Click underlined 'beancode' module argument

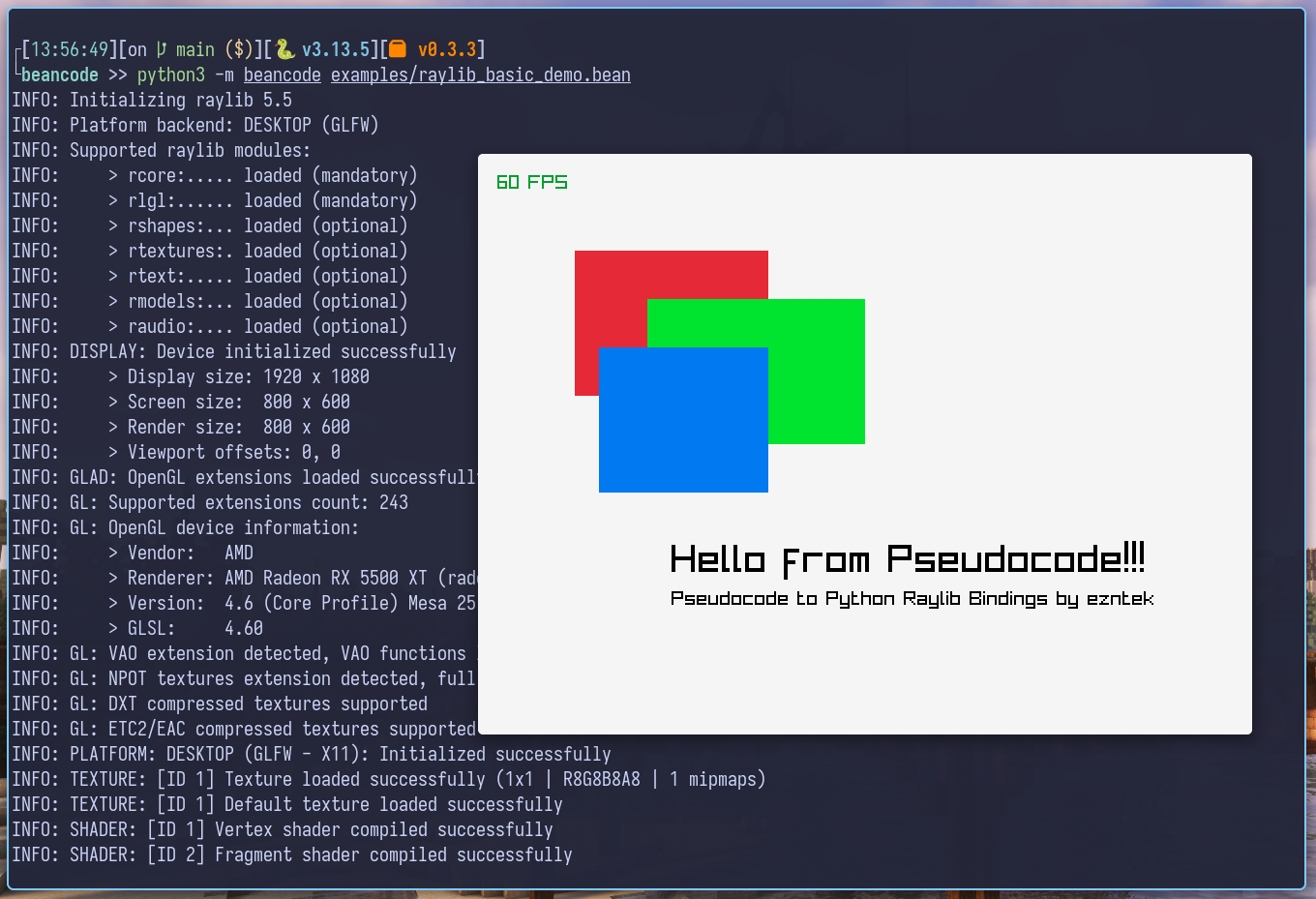point(283,75)
